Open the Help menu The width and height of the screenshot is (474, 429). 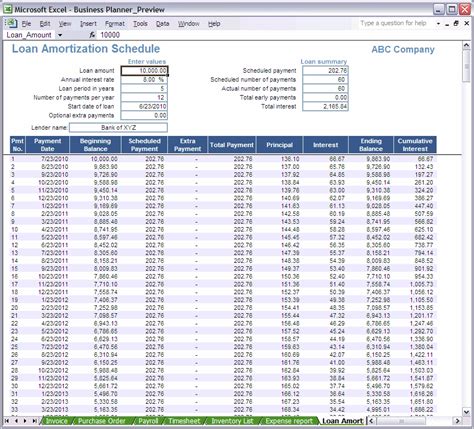pos(214,24)
